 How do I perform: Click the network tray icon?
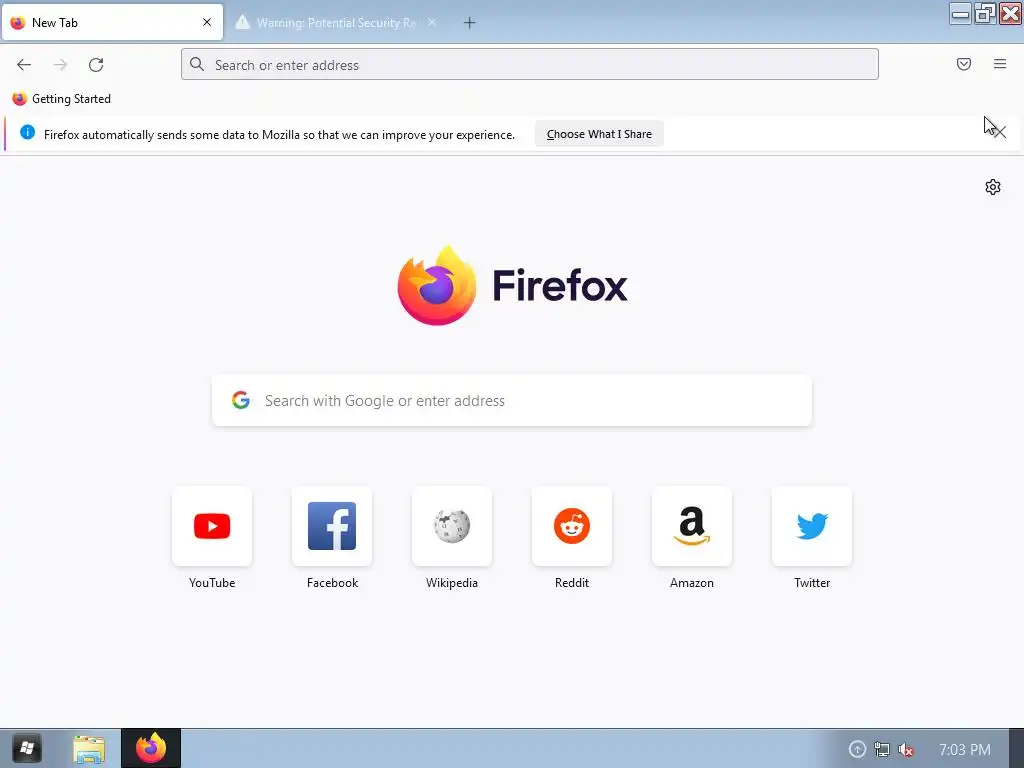point(882,750)
